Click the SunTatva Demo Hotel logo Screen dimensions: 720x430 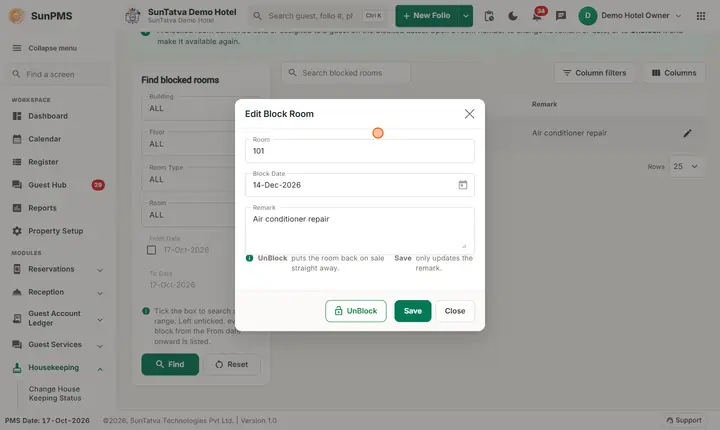tap(133, 16)
